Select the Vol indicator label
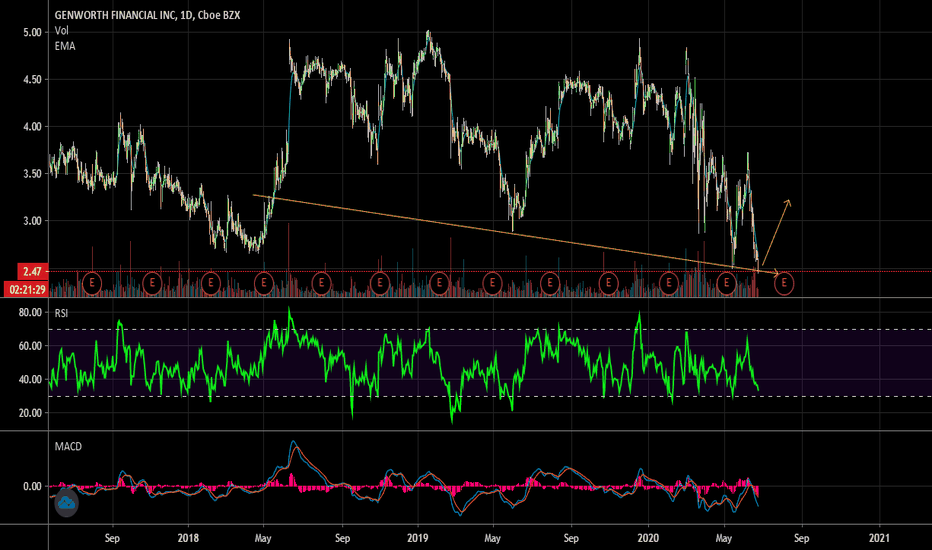 (61, 30)
